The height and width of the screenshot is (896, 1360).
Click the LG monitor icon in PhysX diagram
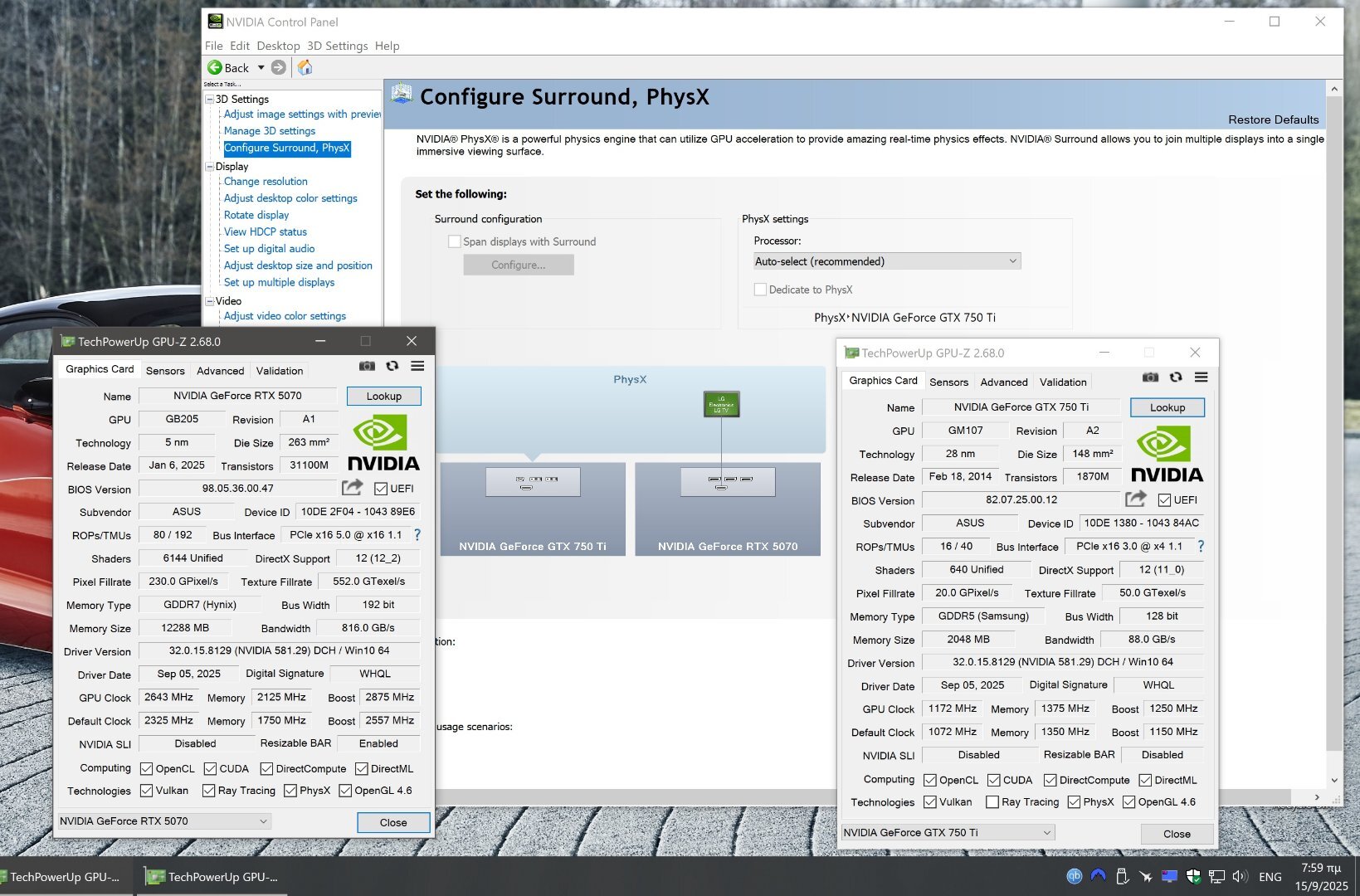click(721, 404)
